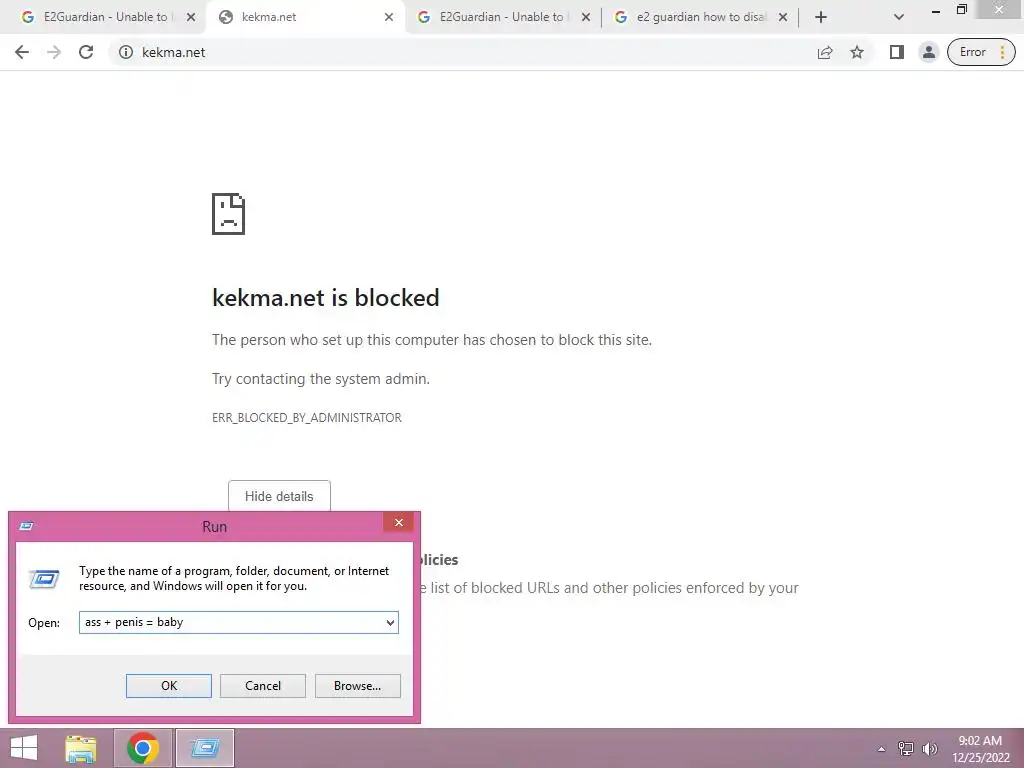Screen dimensions: 1024x768
Task: Click the Hide details button
Action: (279, 496)
